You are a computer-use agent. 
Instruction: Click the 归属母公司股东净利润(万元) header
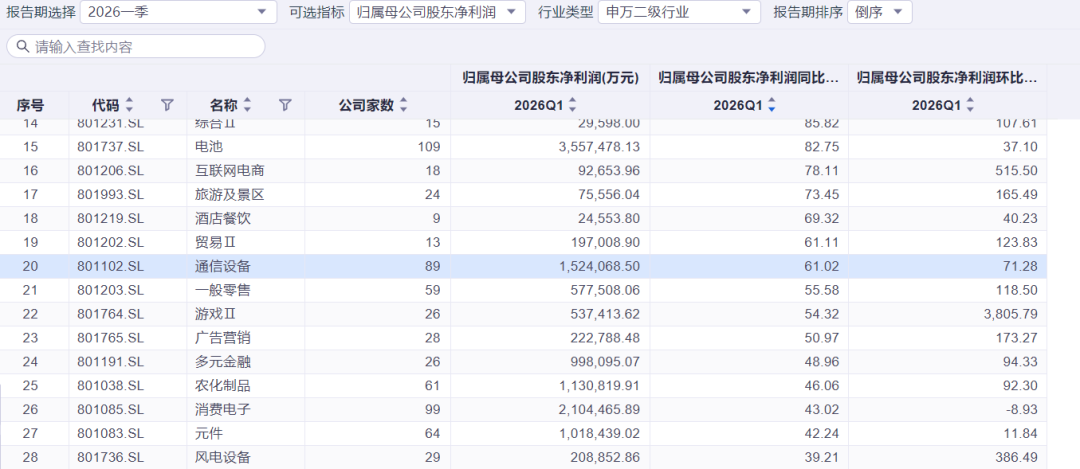pyautogui.click(x=550, y=78)
